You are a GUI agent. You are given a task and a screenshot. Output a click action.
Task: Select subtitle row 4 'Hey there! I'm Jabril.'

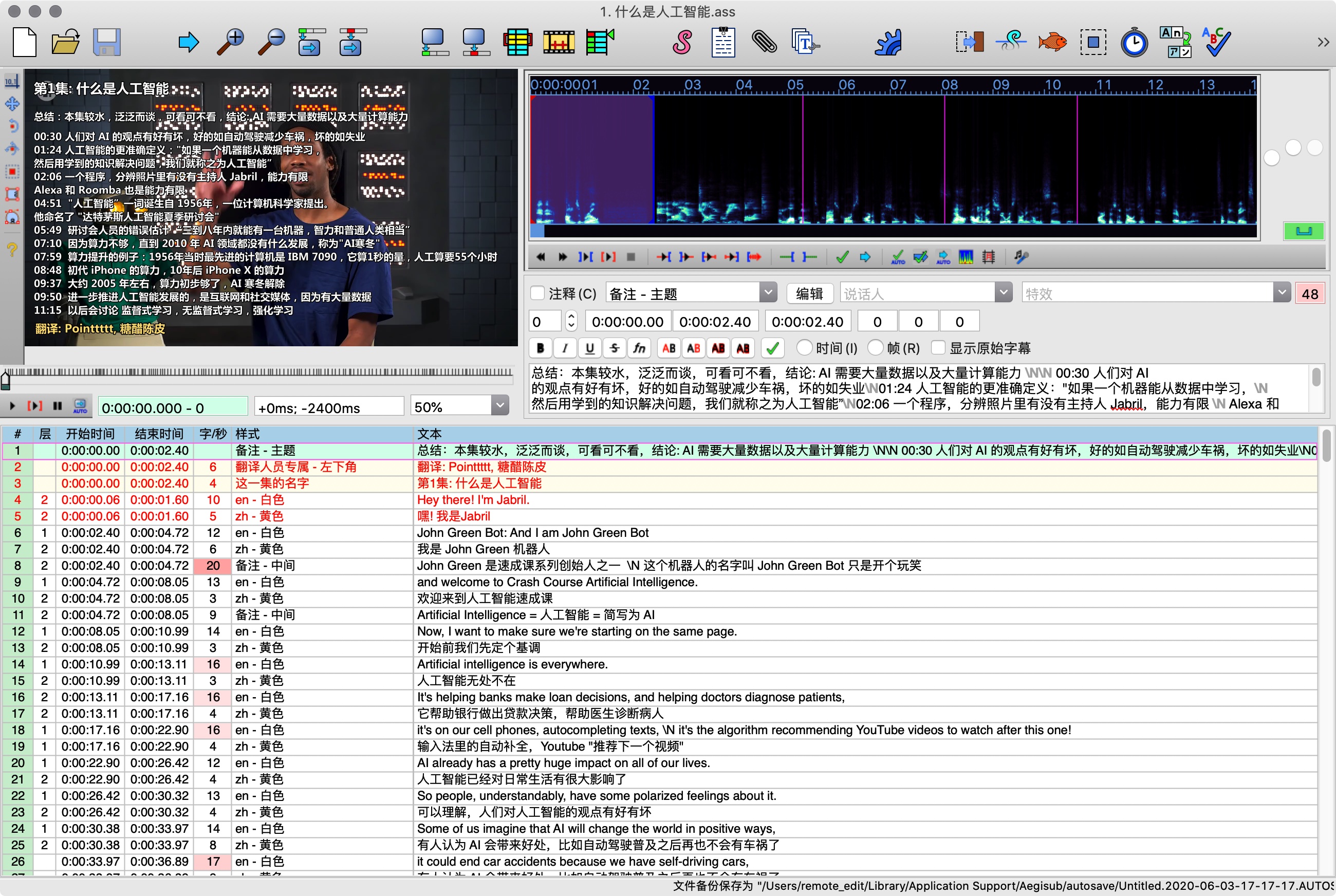point(659,499)
